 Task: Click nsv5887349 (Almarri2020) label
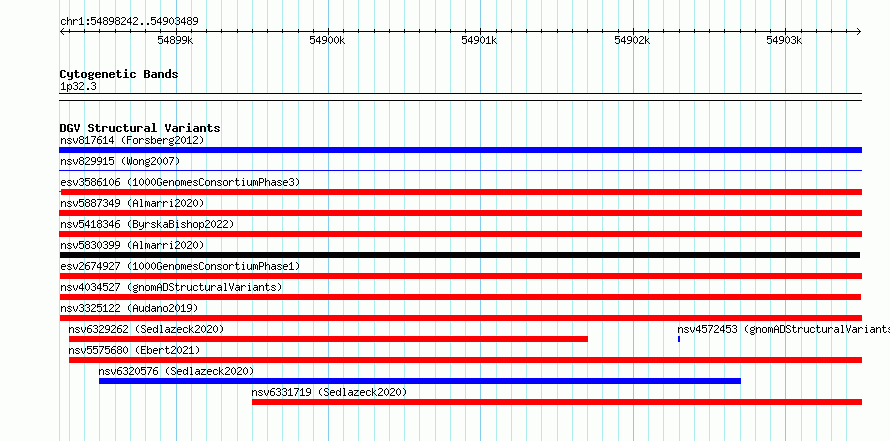[132, 203]
